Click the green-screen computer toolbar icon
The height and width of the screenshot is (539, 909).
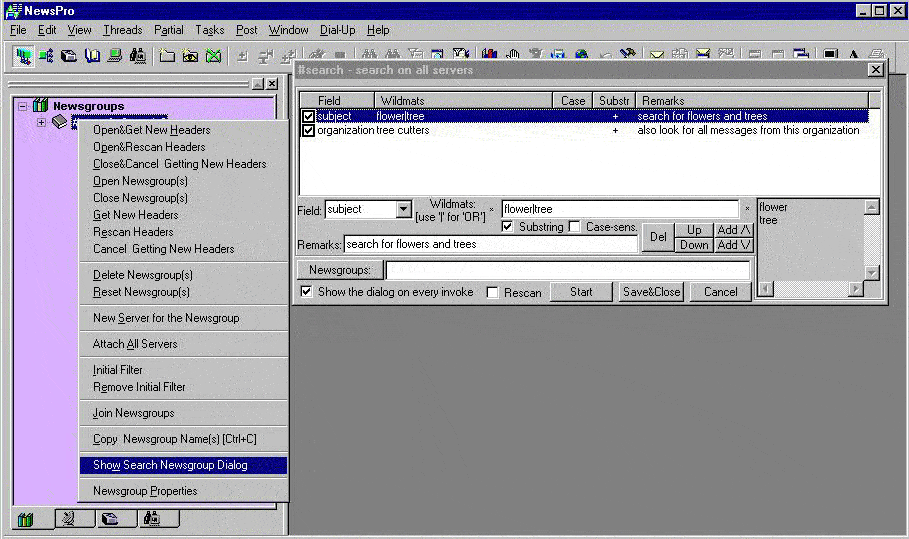click(x=115, y=56)
